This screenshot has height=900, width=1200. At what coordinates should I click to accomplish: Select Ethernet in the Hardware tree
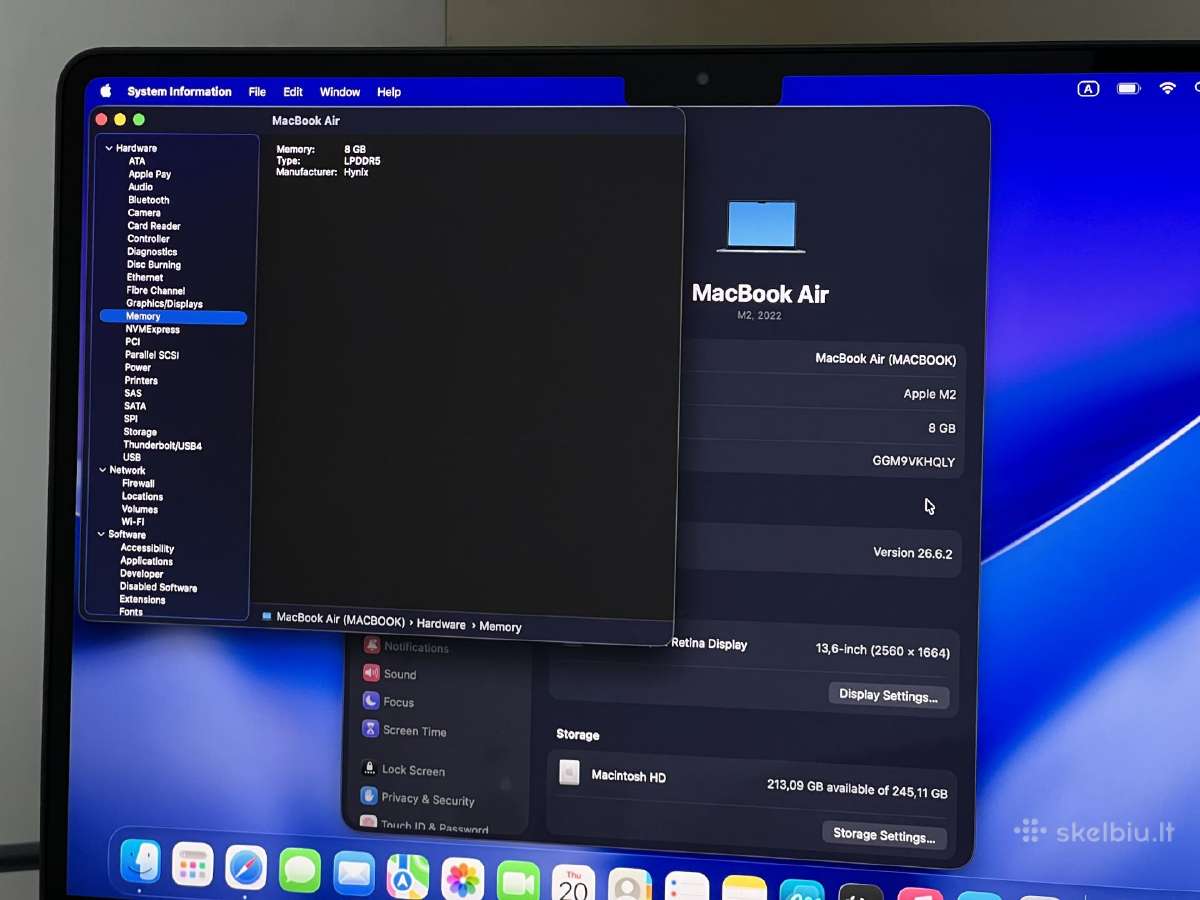[145, 278]
